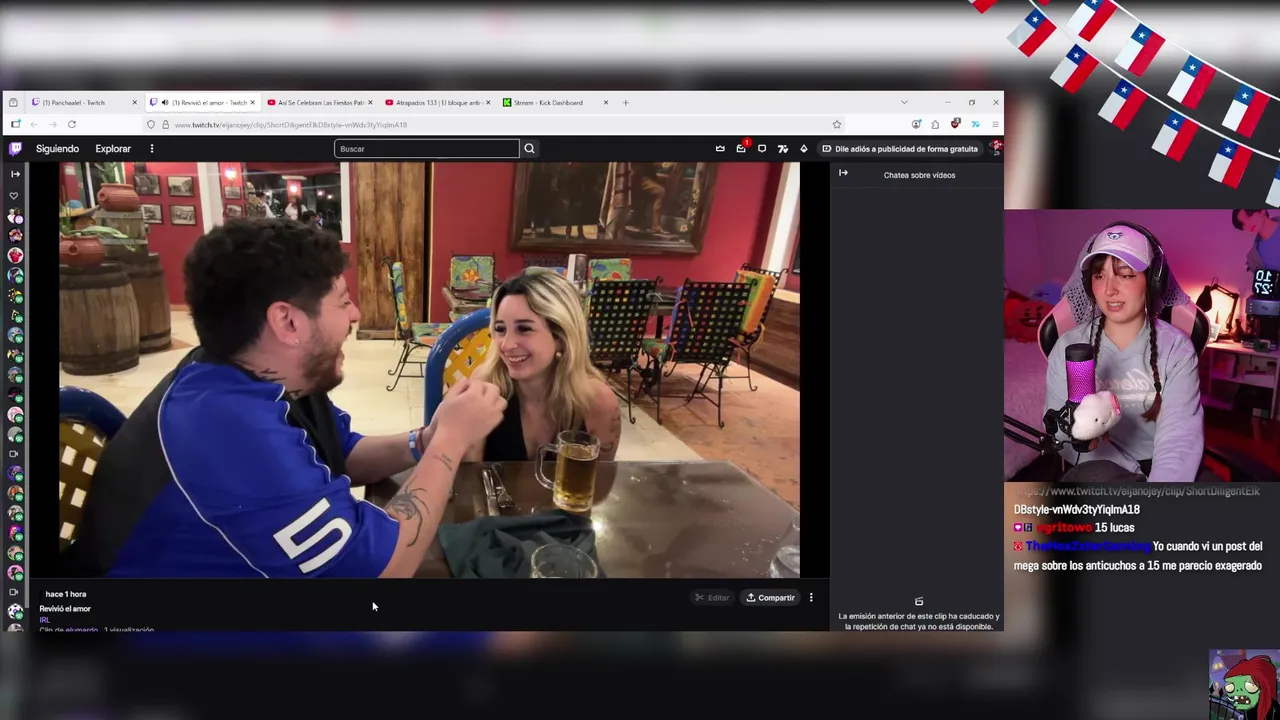Open the user avatar menu in Twitch header

995,148
